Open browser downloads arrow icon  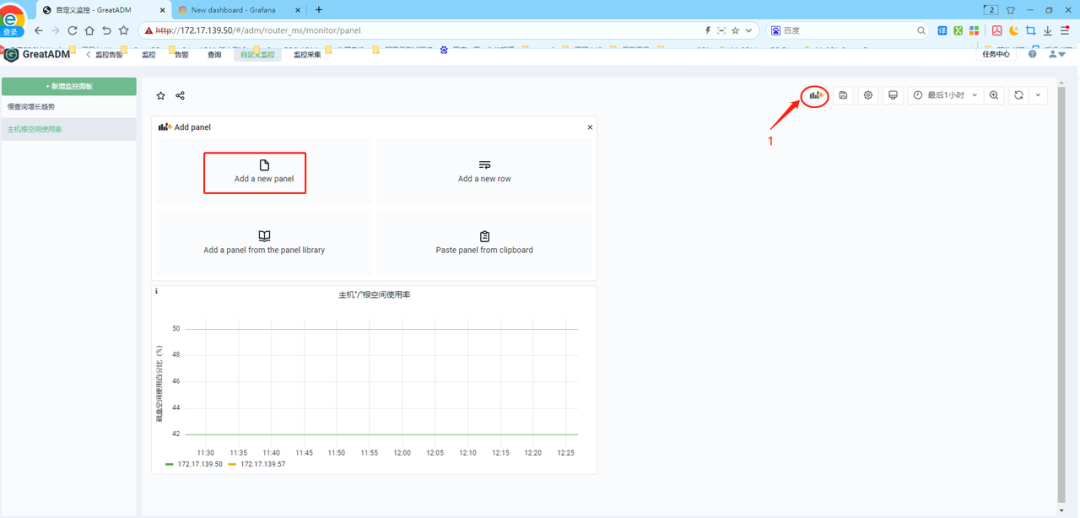tap(1048, 30)
